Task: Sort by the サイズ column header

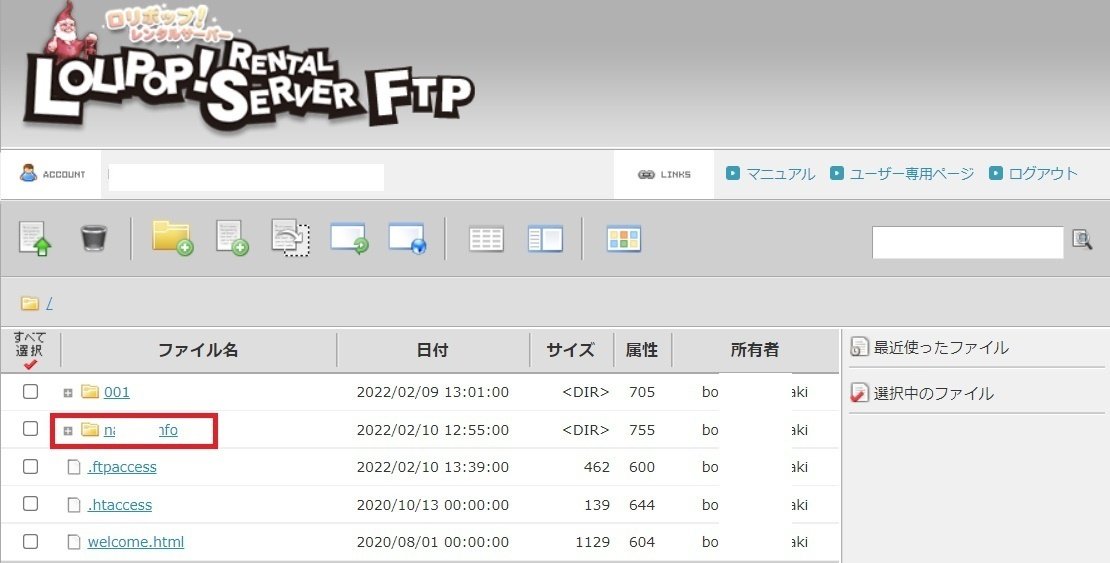Action: click(x=571, y=350)
